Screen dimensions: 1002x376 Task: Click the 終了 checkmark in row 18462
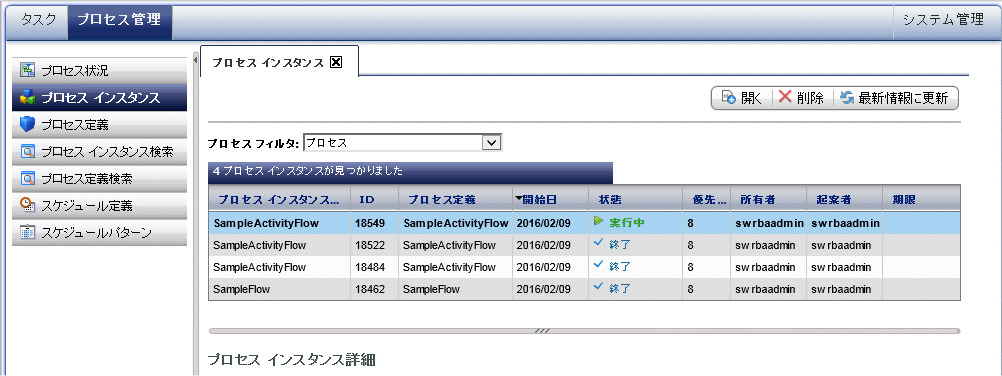(598, 287)
